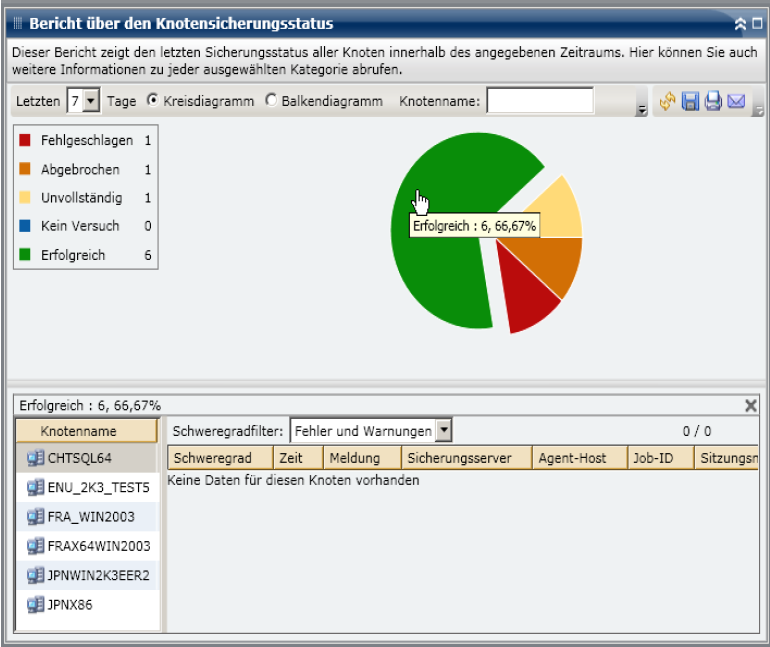Open the Schweregradfilter dropdown
Screen dimensions: 770x647
[444, 431]
